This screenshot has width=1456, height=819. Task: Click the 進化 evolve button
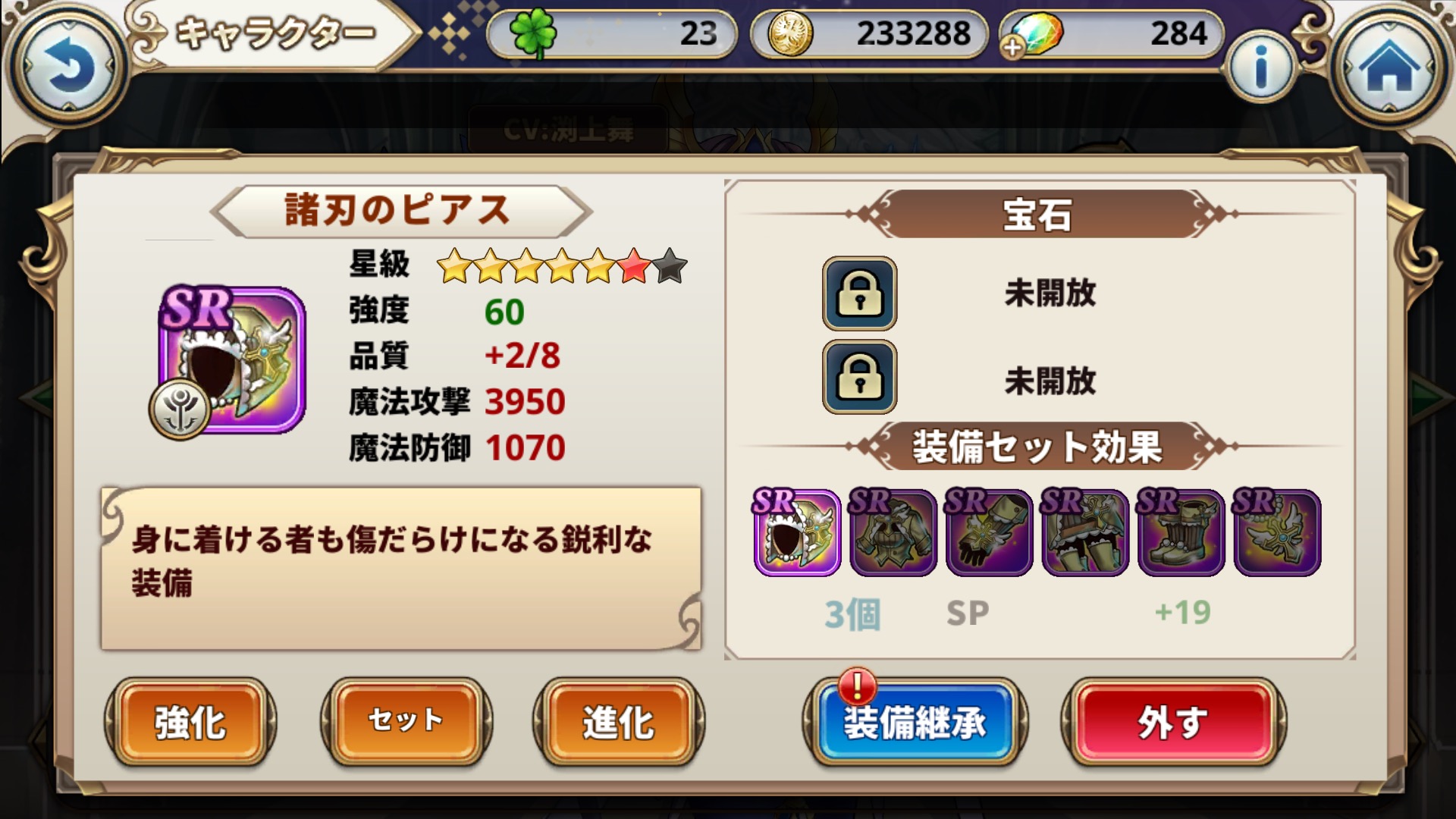pos(619,721)
